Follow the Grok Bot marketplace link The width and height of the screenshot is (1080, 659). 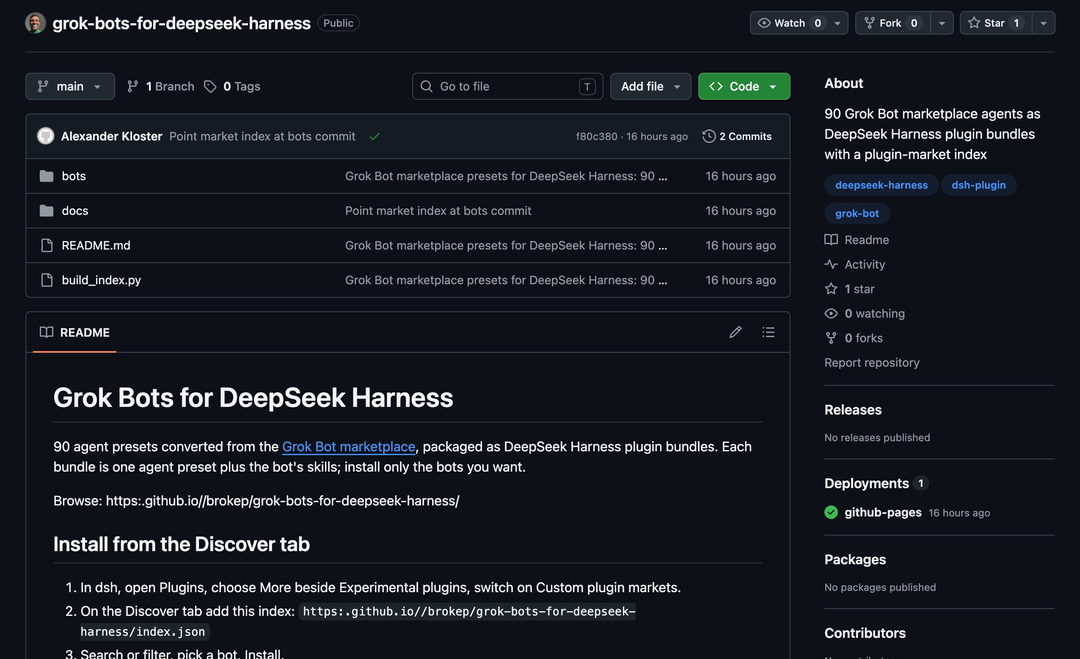(x=349, y=446)
